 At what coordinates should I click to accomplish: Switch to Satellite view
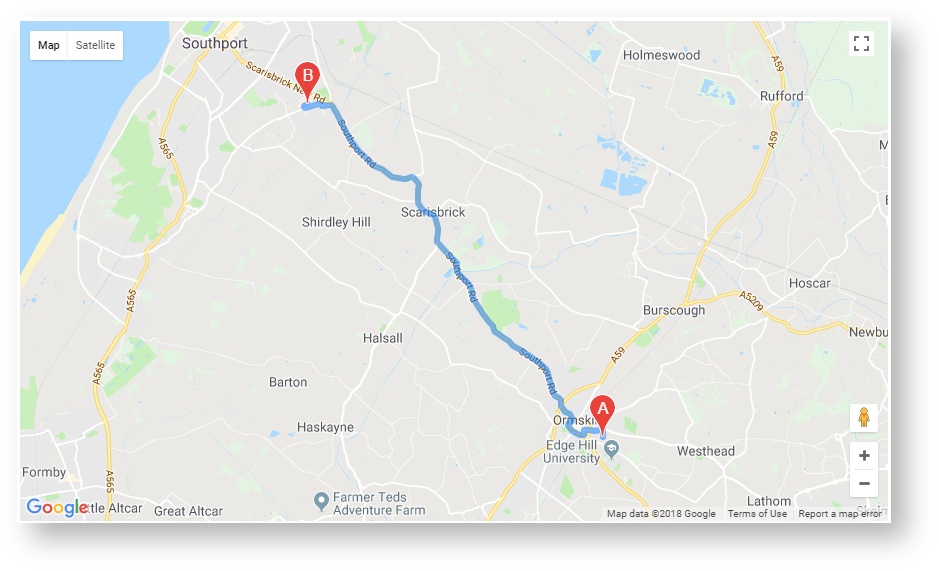coord(95,46)
